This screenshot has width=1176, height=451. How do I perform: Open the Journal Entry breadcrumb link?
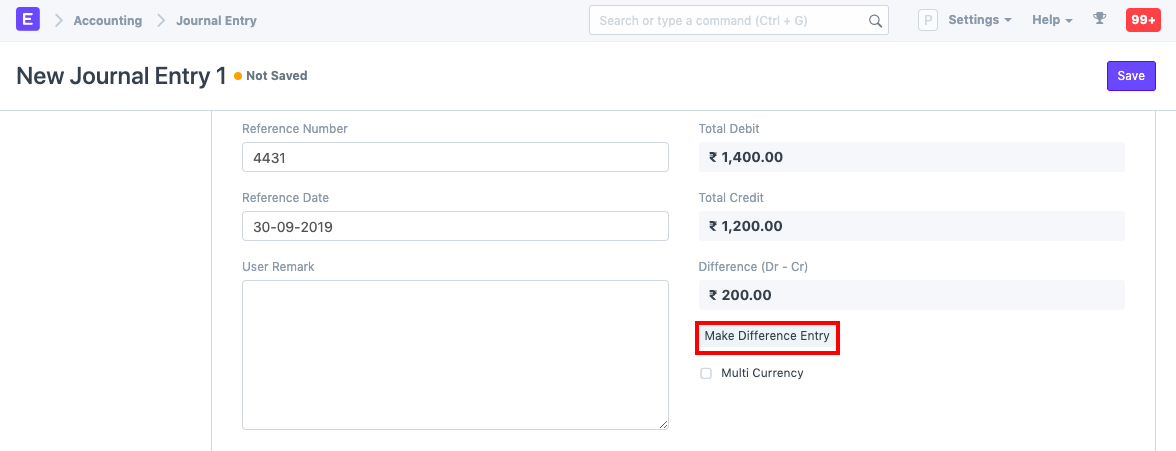pyautogui.click(x=216, y=21)
